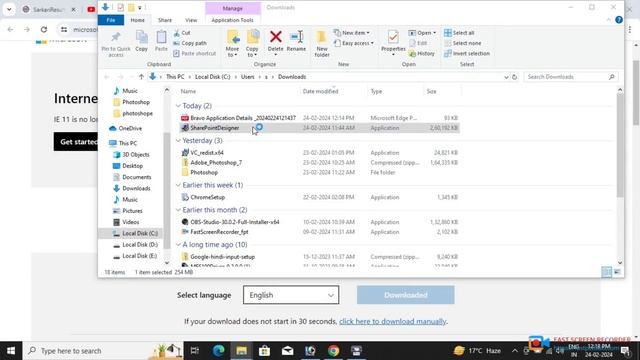The width and height of the screenshot is (640, 360).
Task: Click the Paste ribbon icon
Action: click(x=161, y=38)
